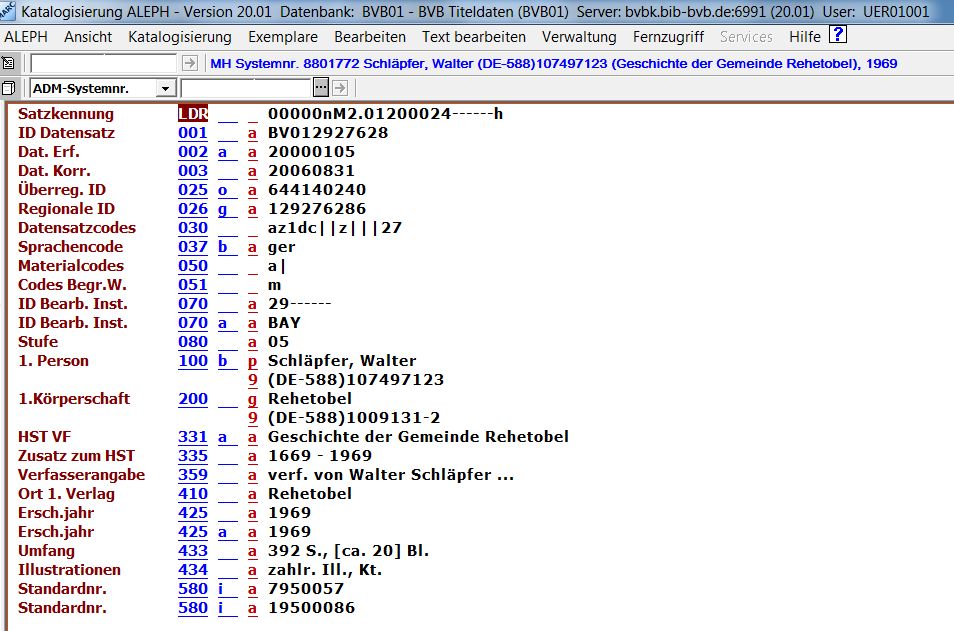The width and height of the screenshot is (954, 631).
Task: Expand the ADM-Systemnr. dropdown
Action: [x=166, y=88]
